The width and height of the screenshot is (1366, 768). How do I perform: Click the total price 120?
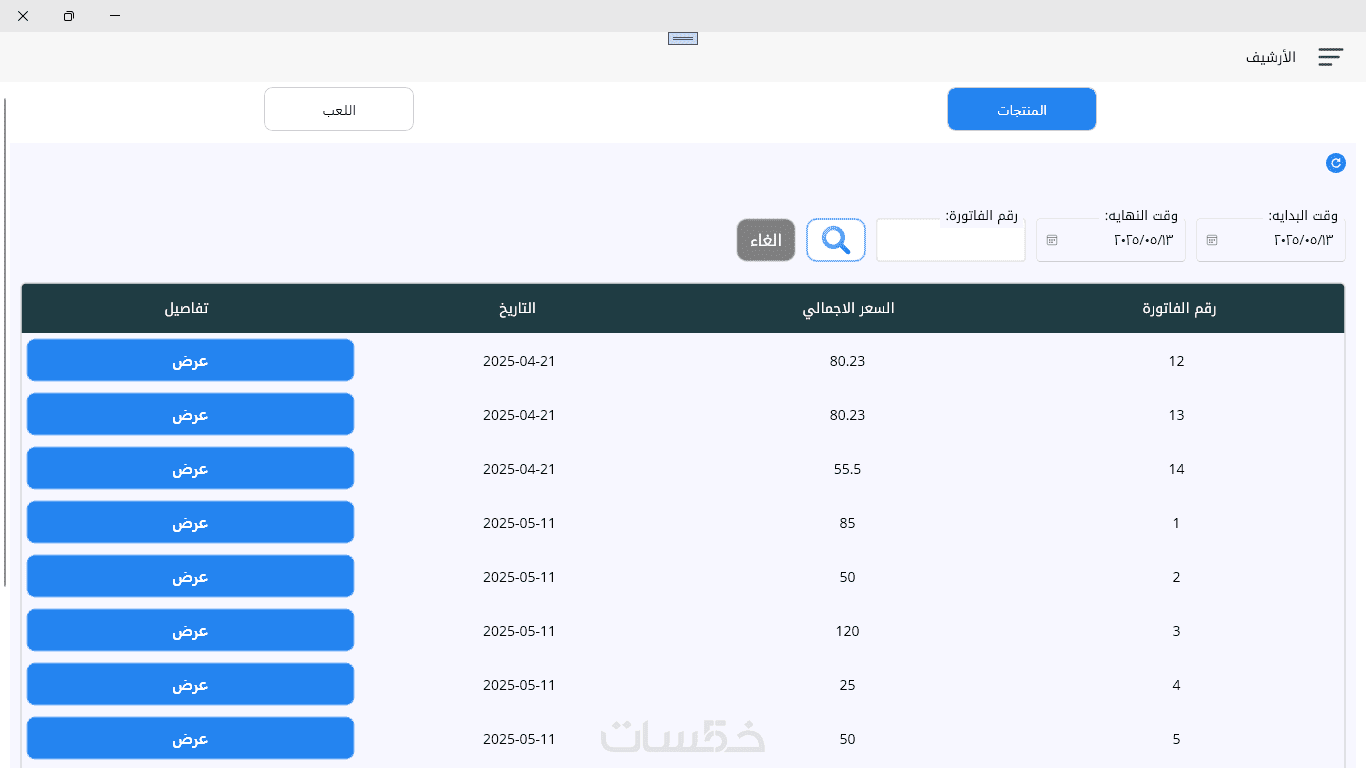[x=847, y=631]
